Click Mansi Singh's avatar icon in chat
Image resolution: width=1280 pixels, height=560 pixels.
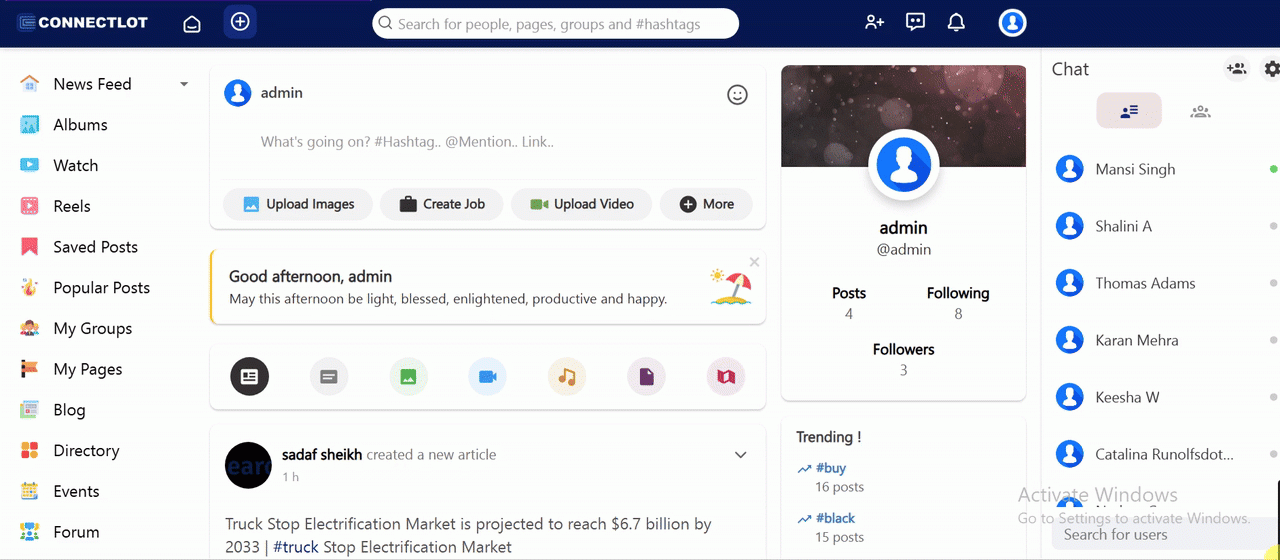pos(1070,169)
